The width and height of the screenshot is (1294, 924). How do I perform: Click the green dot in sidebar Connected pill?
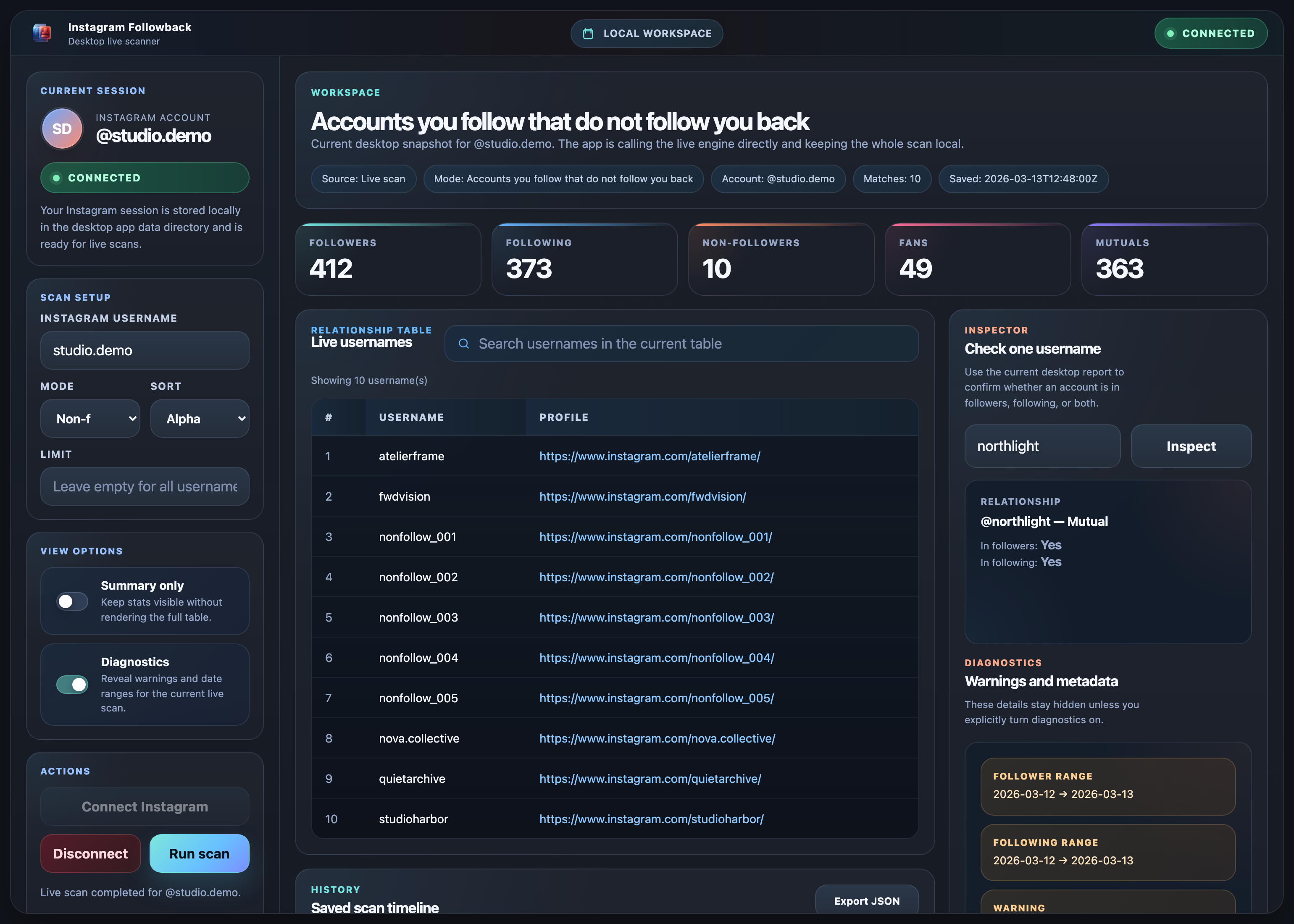[x=56, y=178]
